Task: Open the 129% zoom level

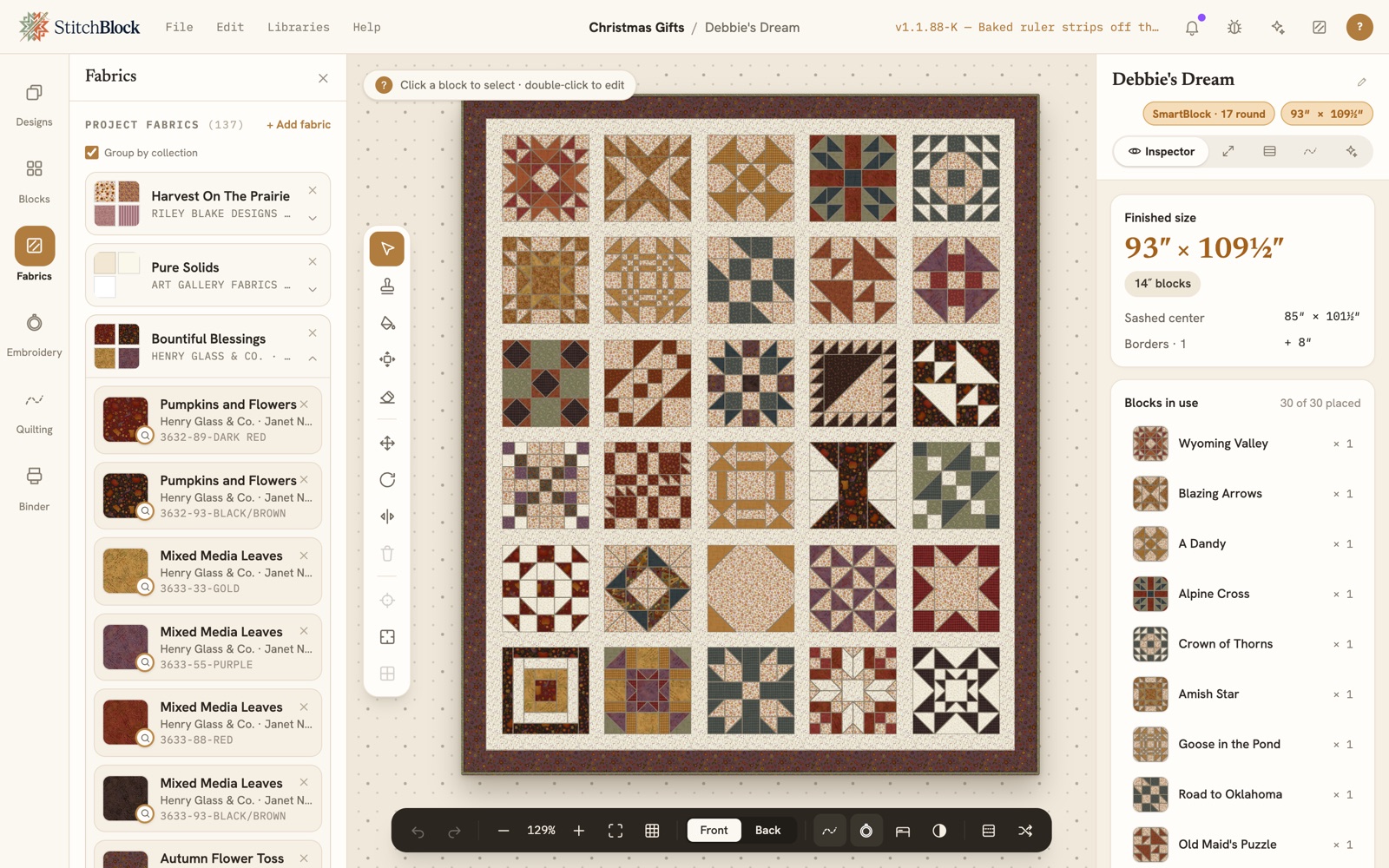Action: pos(541,831)
